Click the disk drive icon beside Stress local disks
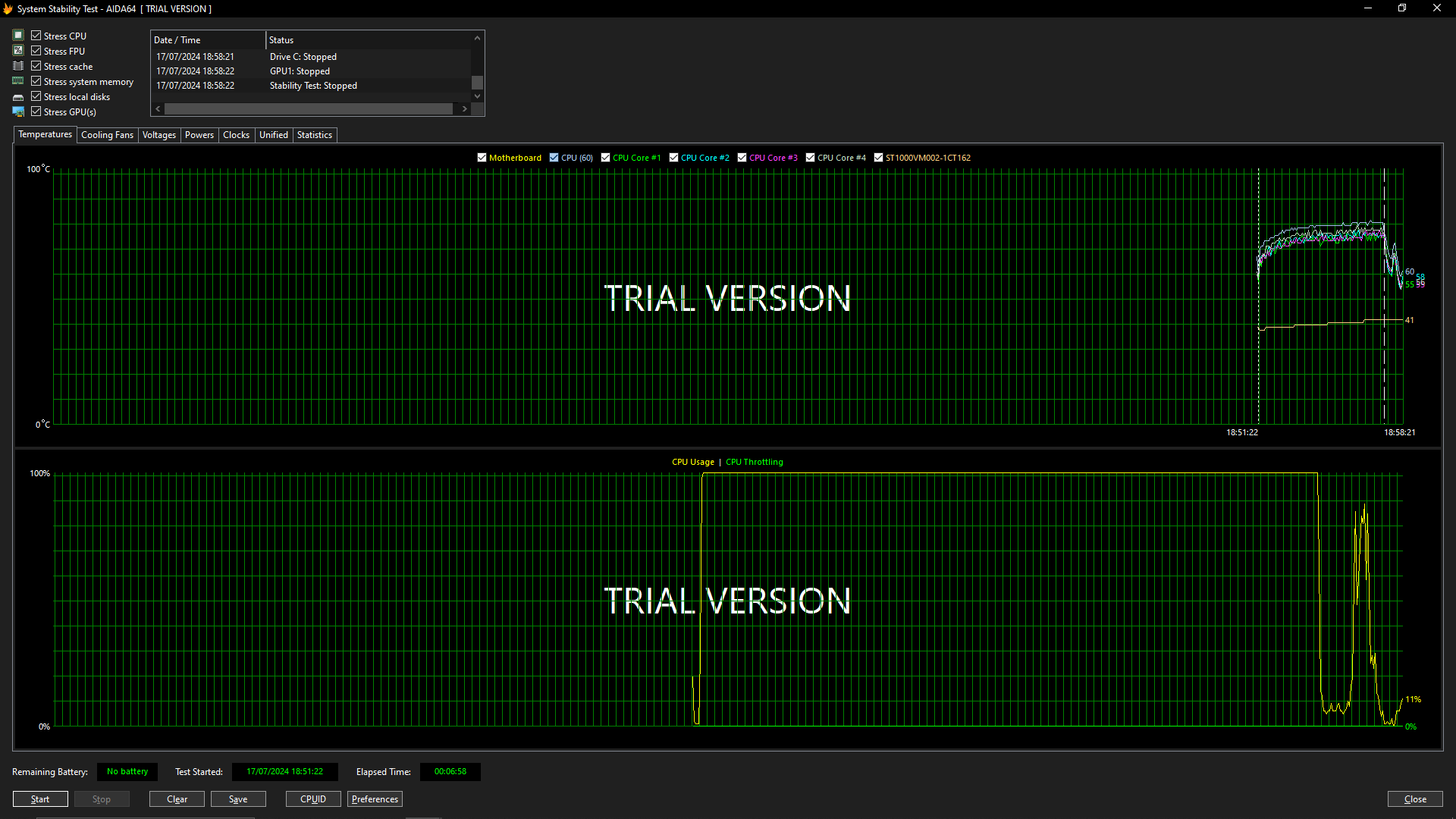Viewport: 1456px width, 819px height. tap(18, 97)
